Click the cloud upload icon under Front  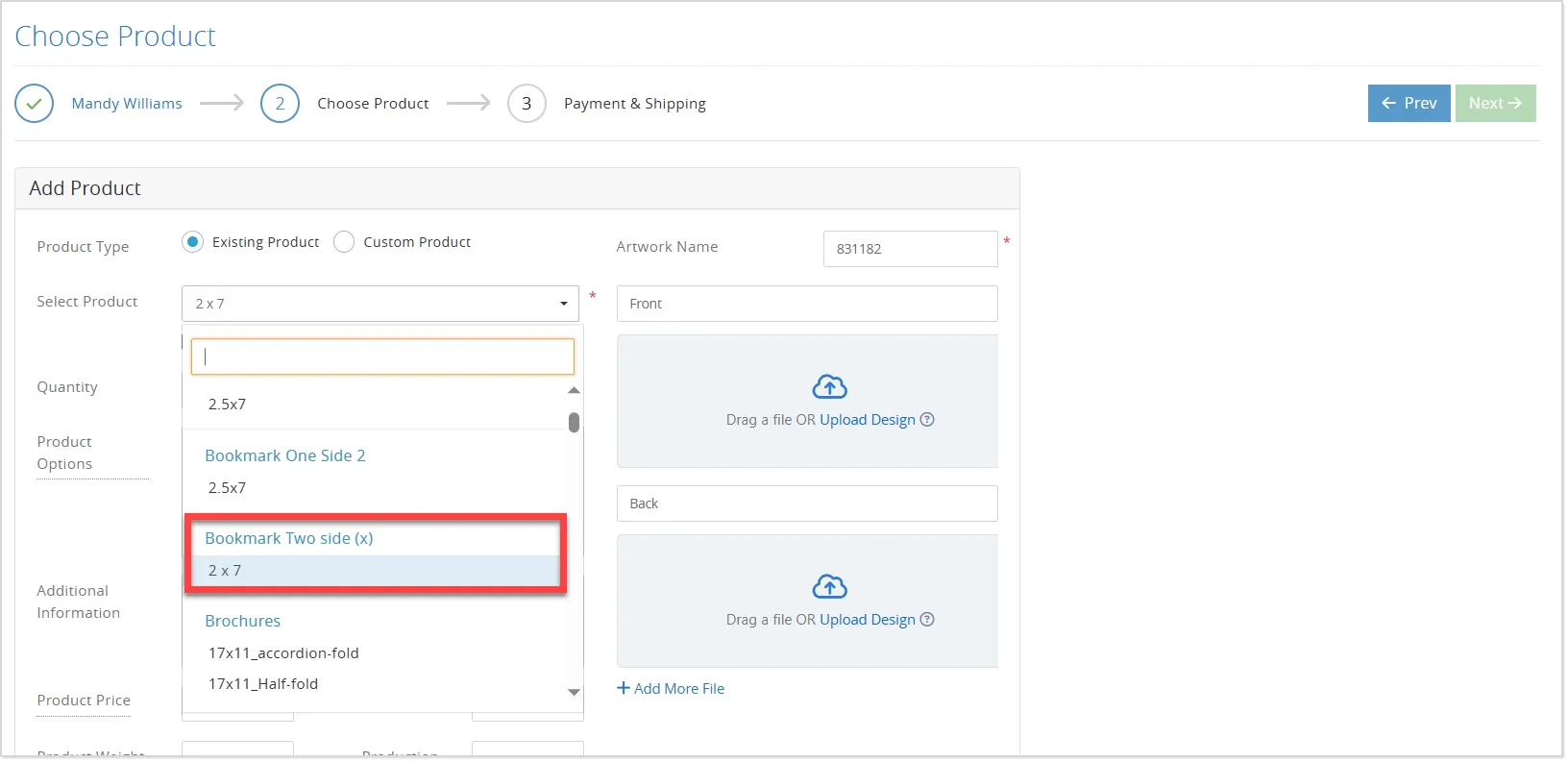coord(830,387)
